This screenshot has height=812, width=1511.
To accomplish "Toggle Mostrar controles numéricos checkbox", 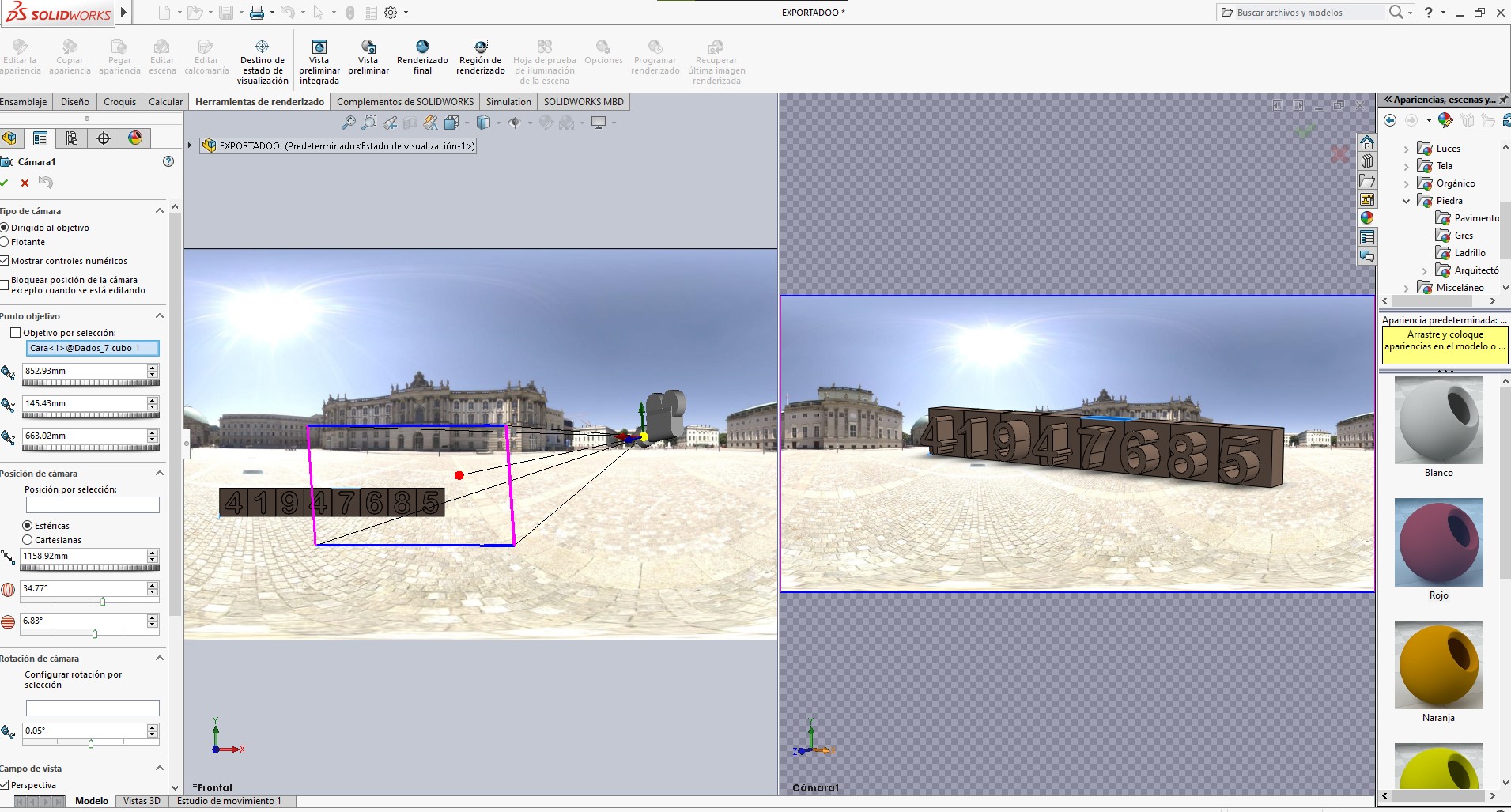I will [x=4, y=261].
